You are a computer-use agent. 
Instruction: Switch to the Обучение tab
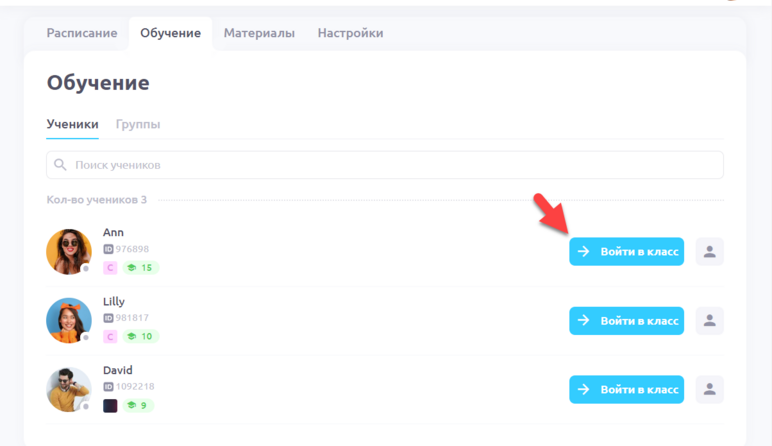point(170,33)
